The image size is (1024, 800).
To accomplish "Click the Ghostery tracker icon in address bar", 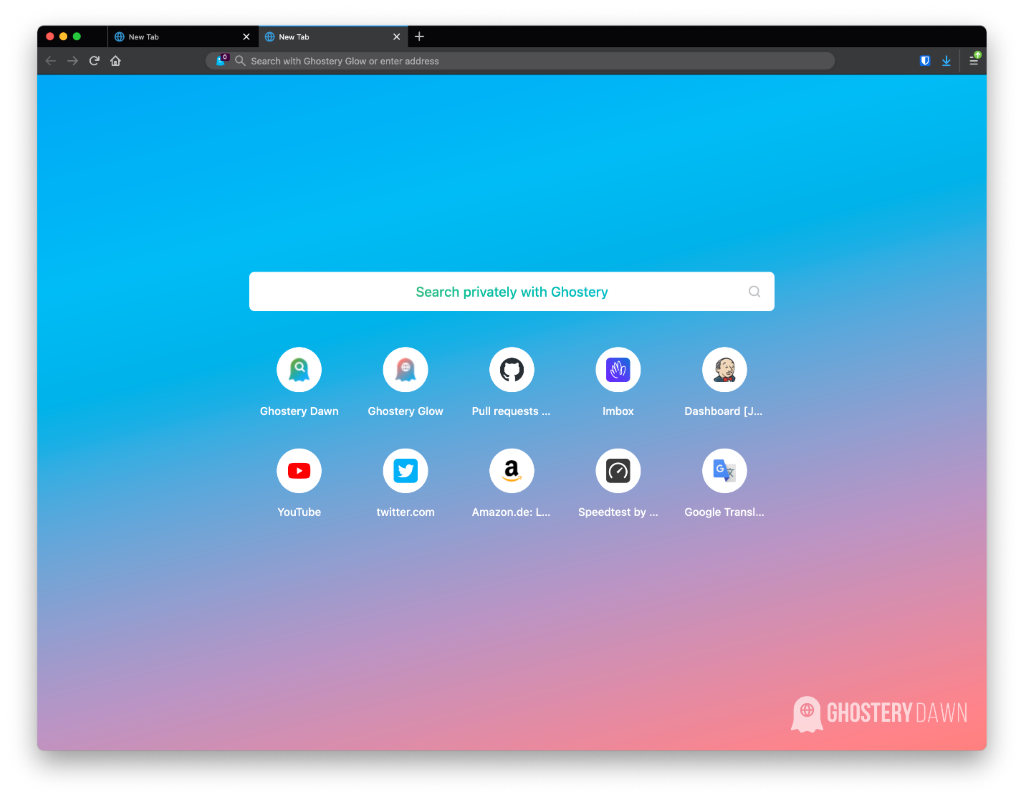I will pos(222,60).
